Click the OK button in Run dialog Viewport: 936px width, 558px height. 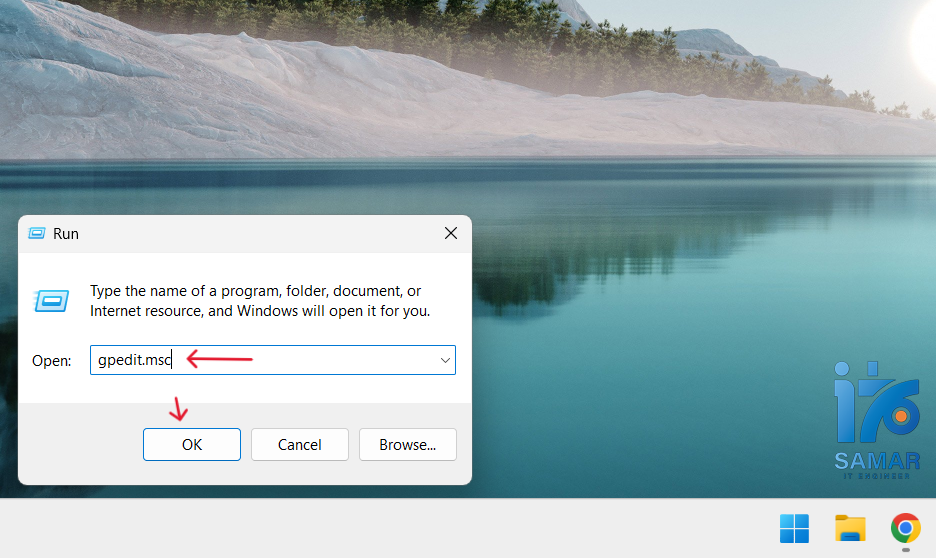[192, 445]
